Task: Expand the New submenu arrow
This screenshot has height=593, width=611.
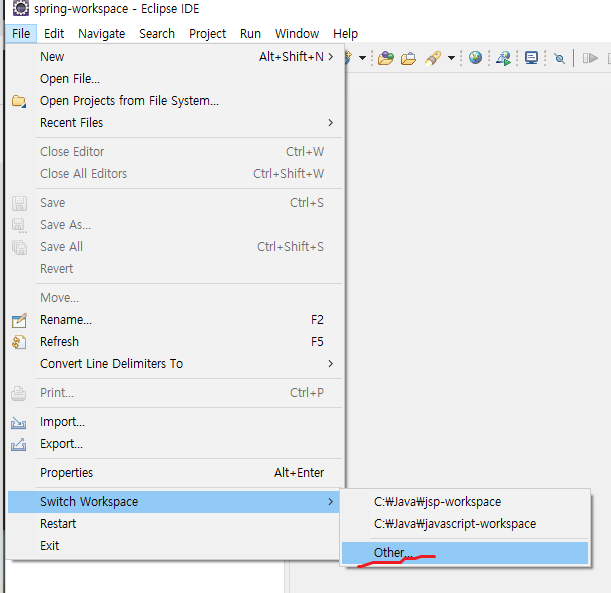Action: 330,57
